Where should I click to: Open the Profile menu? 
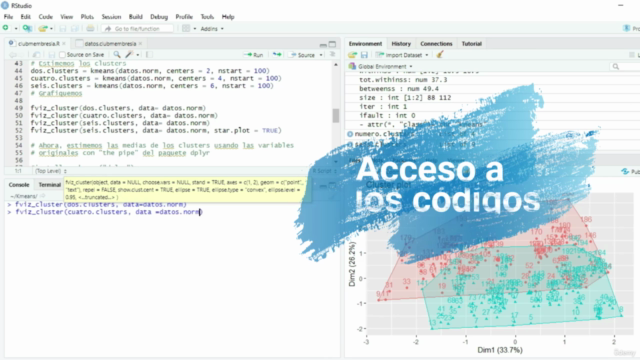184,17
